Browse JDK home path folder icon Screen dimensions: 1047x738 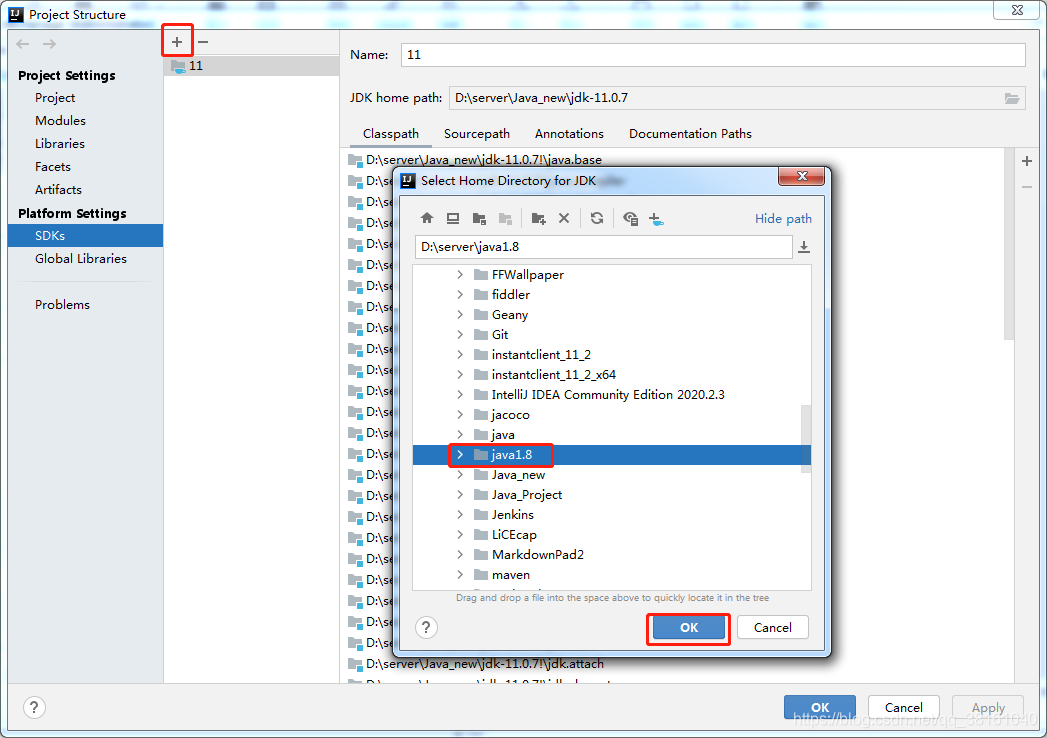tap(1012, 98)
